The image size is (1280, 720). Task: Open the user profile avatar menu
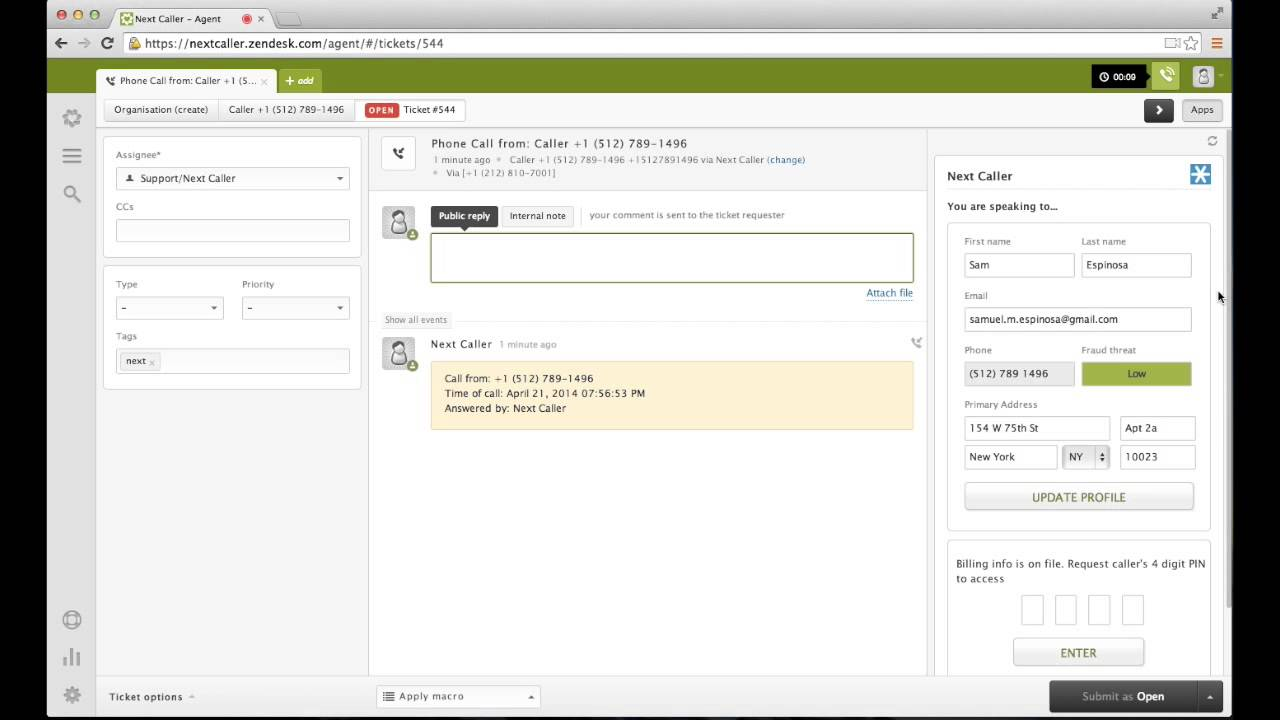pyautogui.click(x=1203, y=76)
